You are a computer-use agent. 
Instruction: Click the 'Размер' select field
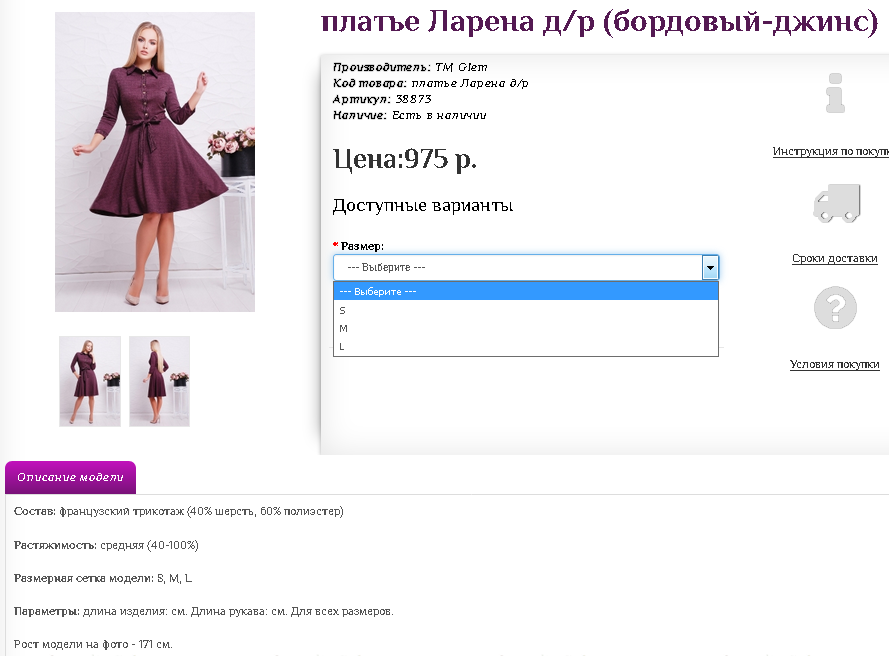(516, 267)
